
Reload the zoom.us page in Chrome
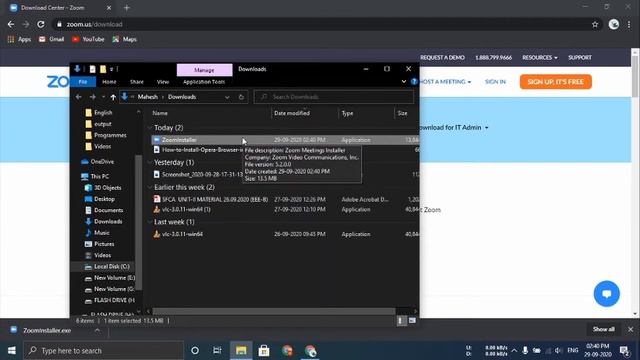tap(41, 24)
